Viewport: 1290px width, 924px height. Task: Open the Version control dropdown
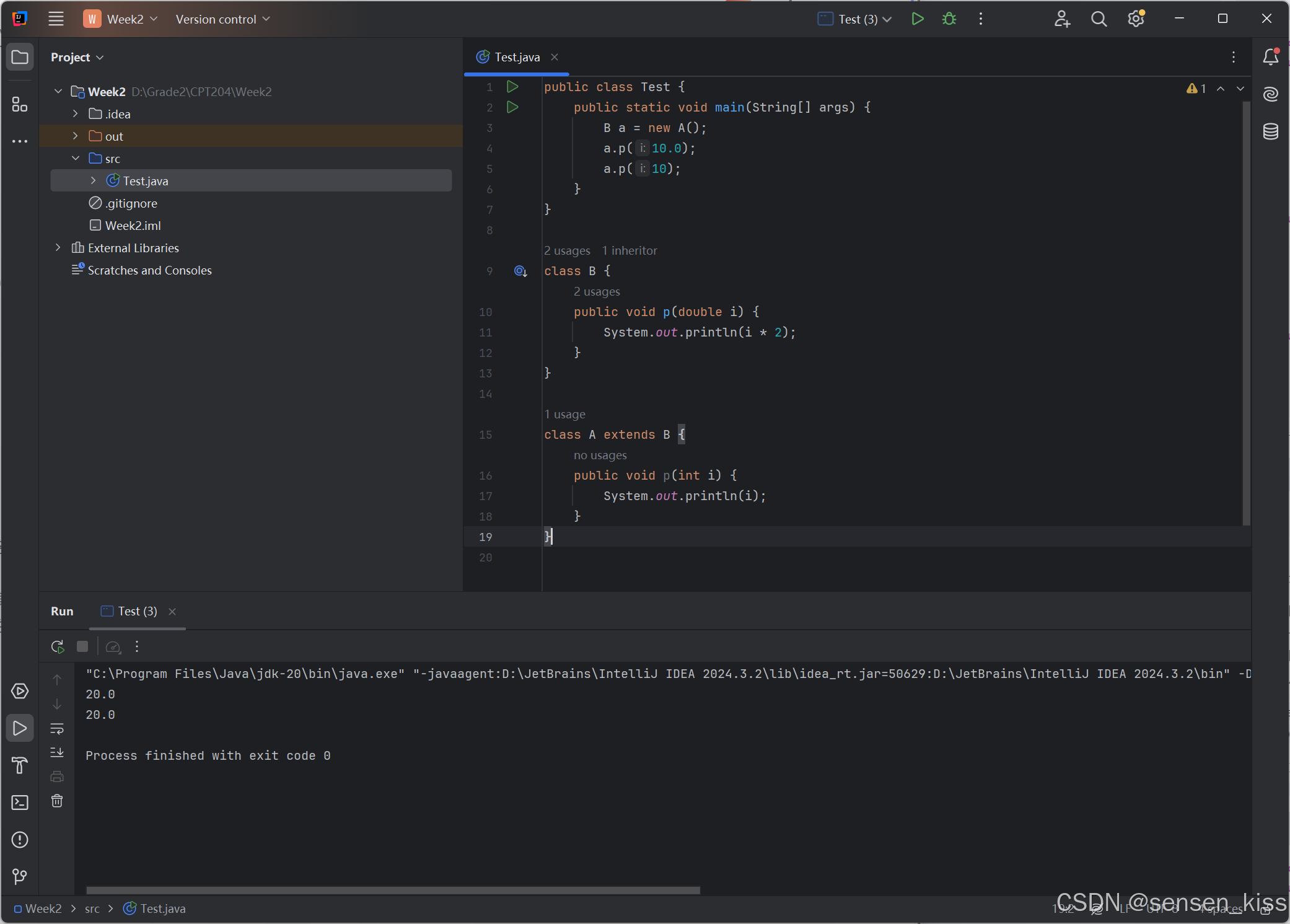[x=223, y=19]
